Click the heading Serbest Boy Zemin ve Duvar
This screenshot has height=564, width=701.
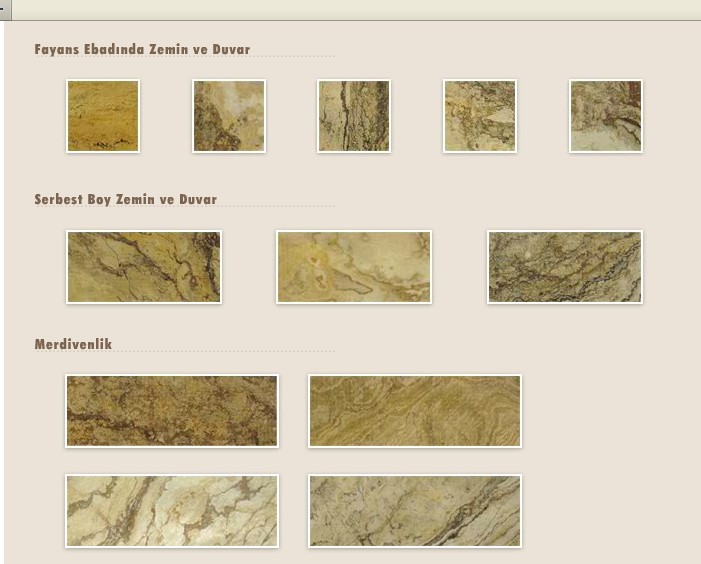pos(126,199)
